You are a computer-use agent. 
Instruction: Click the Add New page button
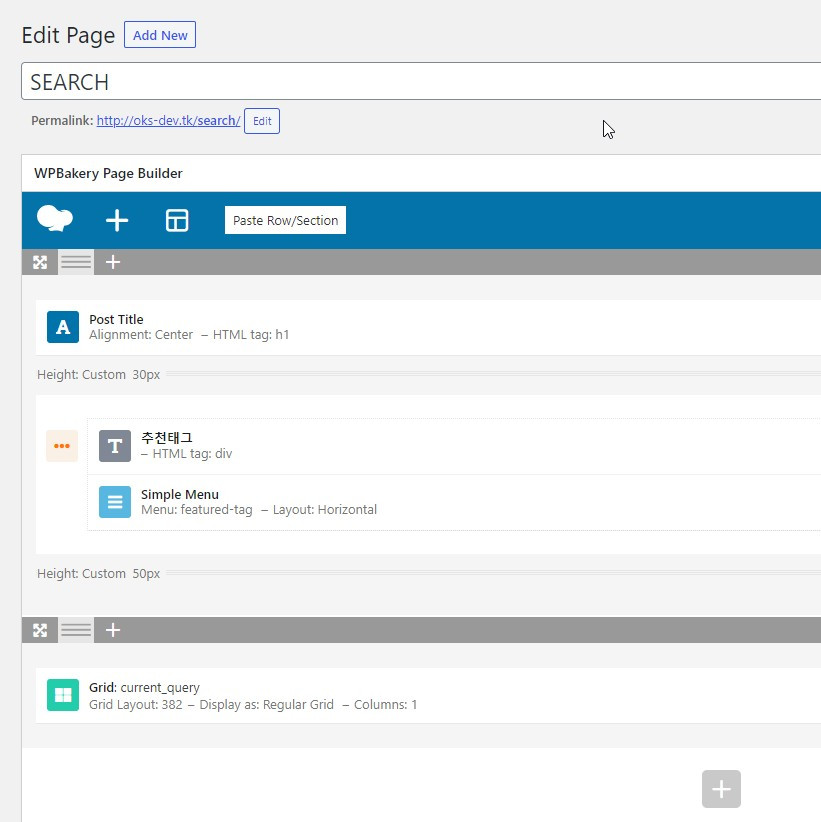(x=160, y=35)
